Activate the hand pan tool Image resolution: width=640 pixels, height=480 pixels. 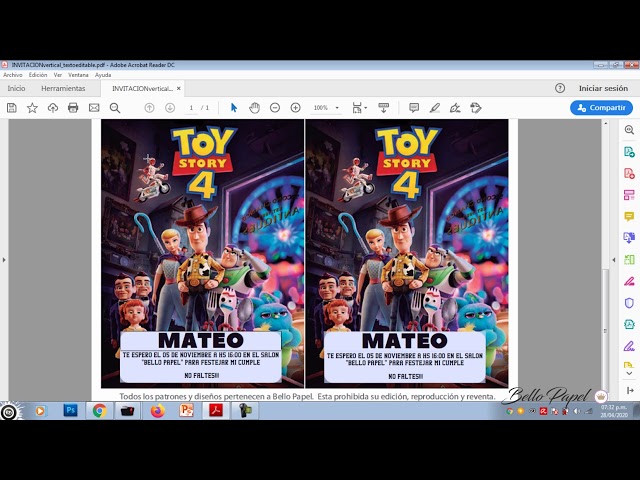point(254,108)
